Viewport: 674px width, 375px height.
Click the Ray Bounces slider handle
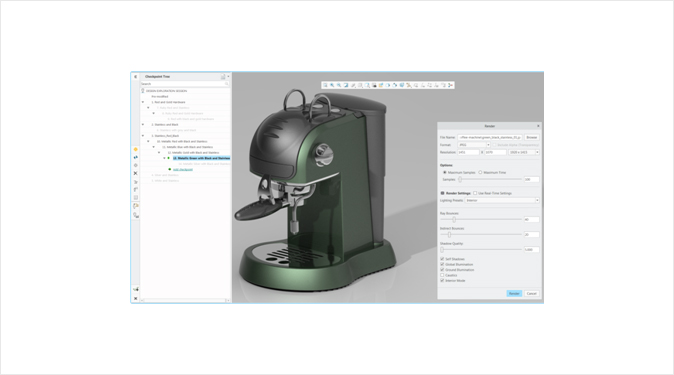click(454, 219)
